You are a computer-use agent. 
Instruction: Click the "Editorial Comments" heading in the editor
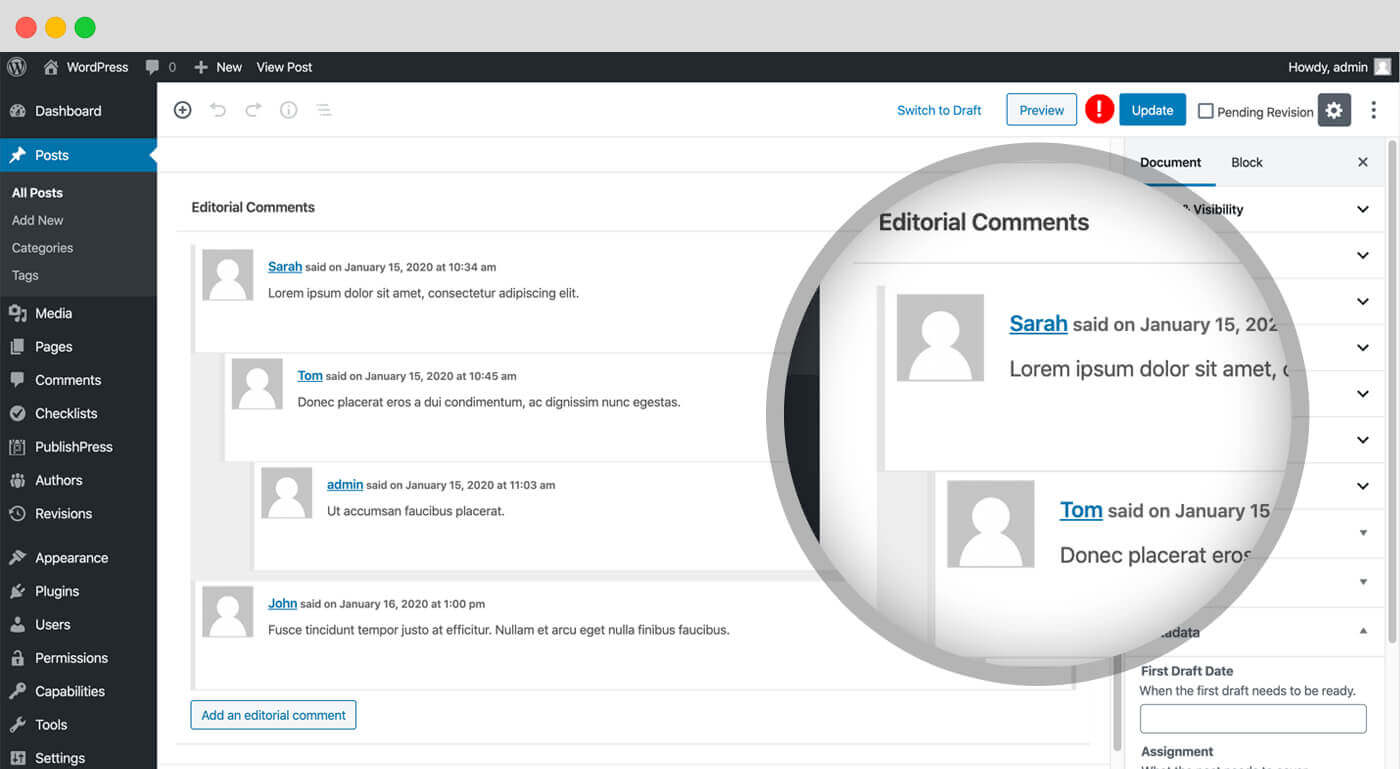coord(253,207)
